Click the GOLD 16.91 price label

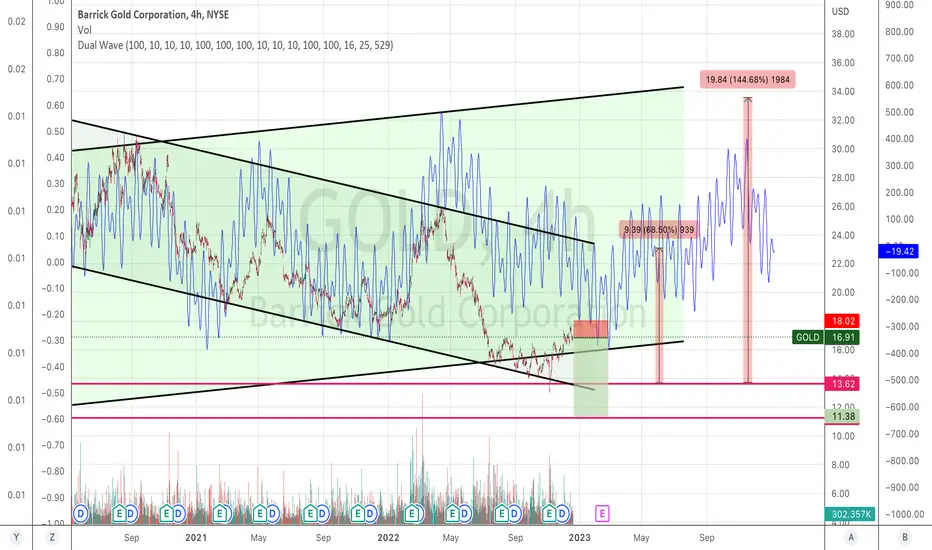click(826, 337)
